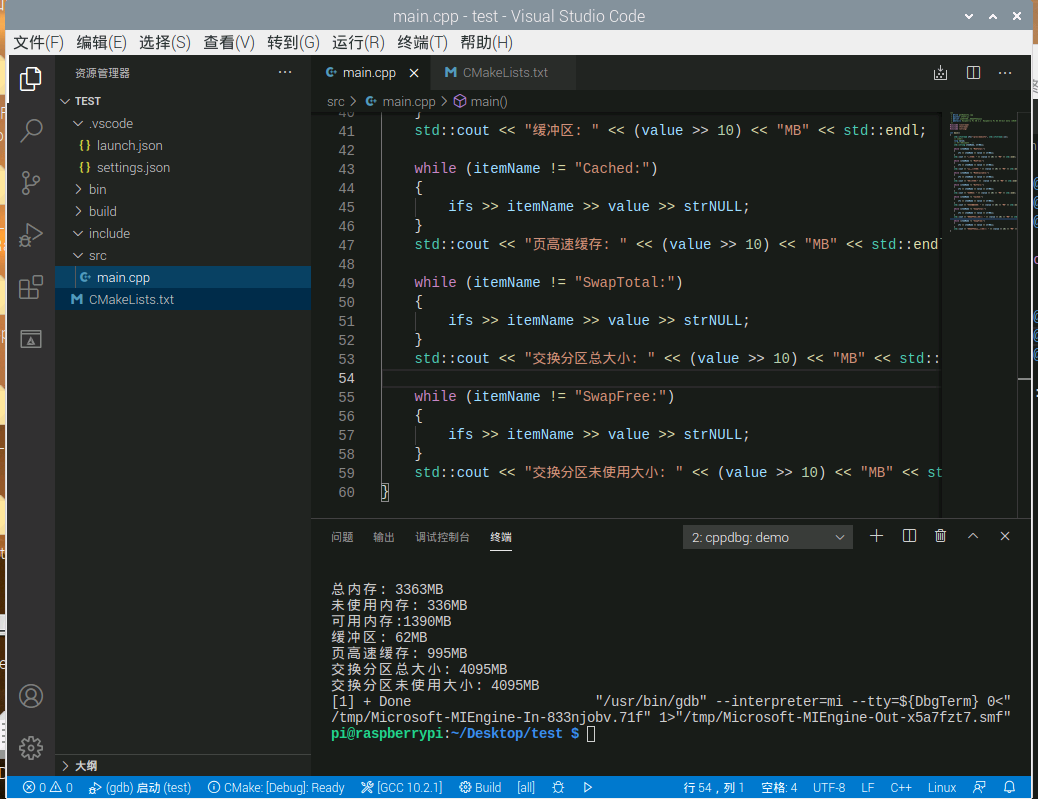Open editor more actions ellipsis
This screenshot has height=799, width=1038.
tap(1005, 73)
